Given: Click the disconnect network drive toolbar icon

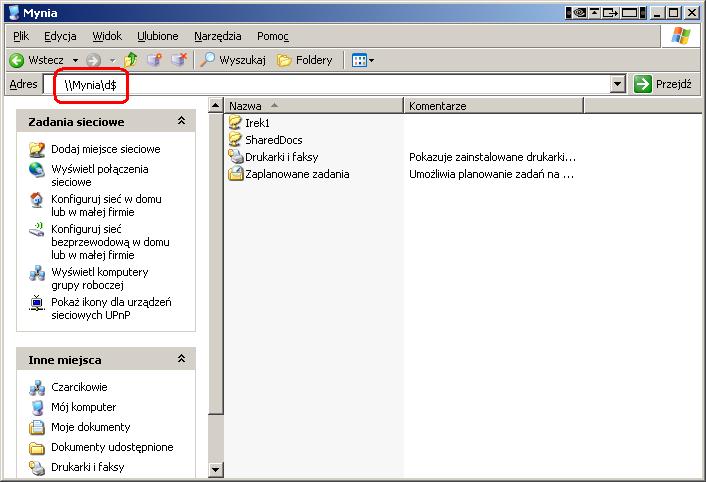Looking at the screenshot, I should (179, 59).
